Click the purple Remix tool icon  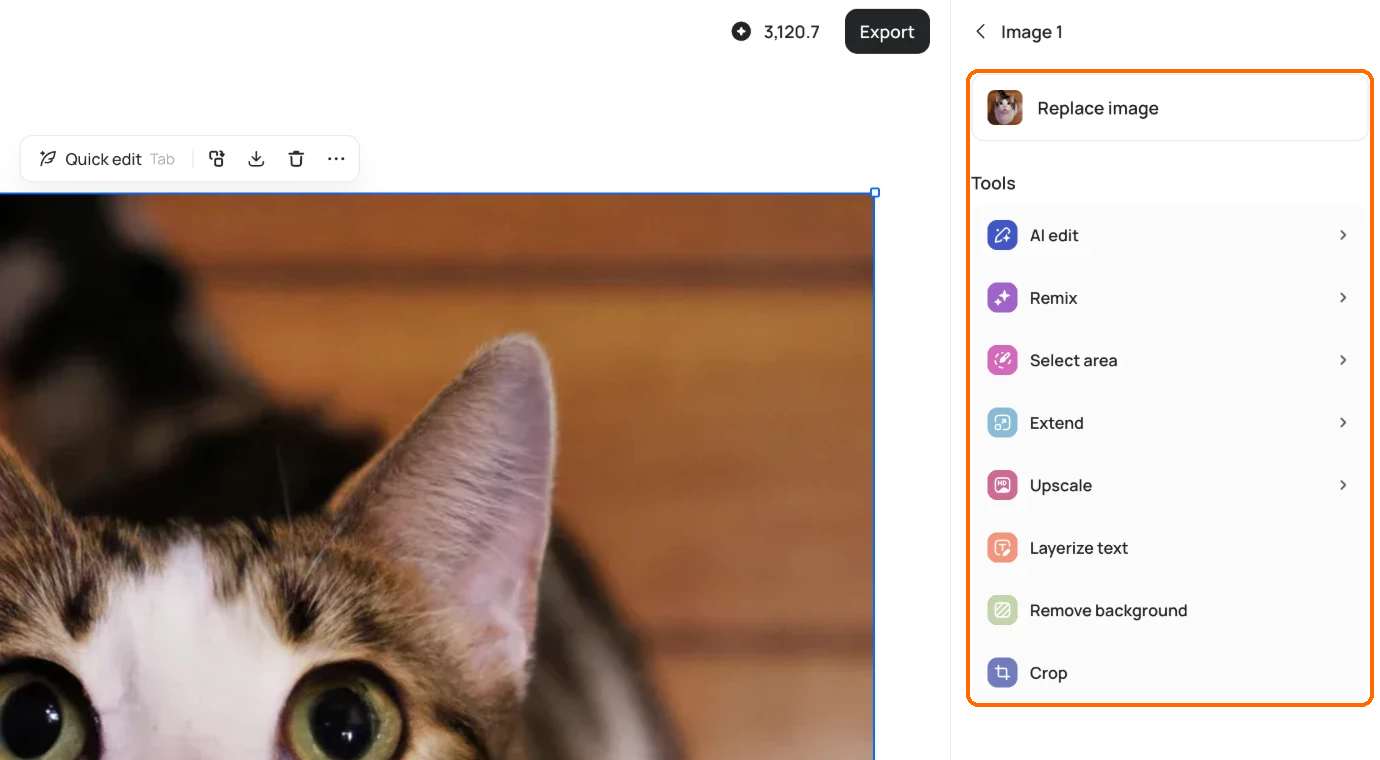[x=1002, y=298]
